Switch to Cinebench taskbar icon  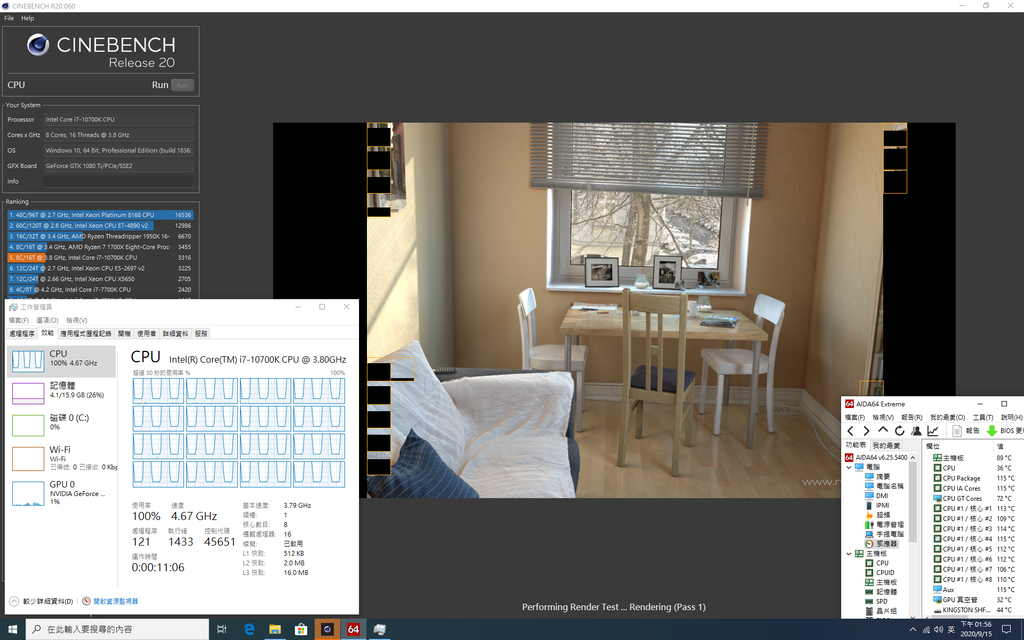point(327,629)
